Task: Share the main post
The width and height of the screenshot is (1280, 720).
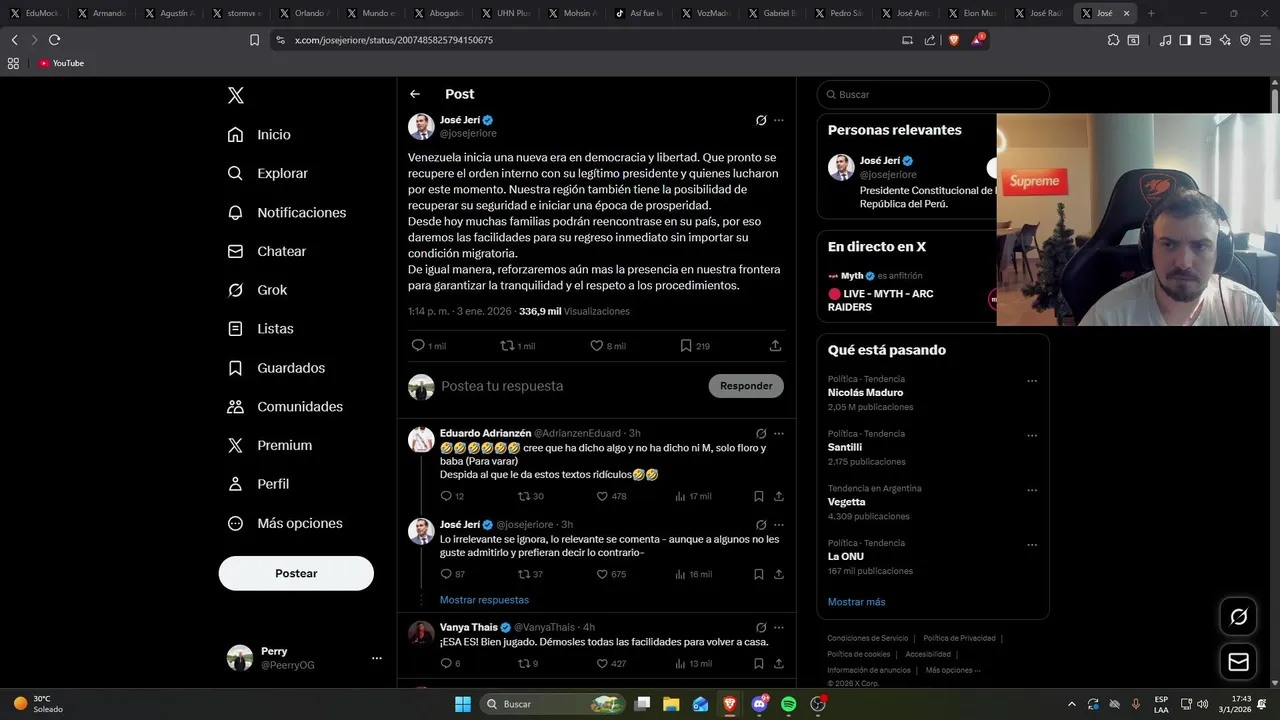Action: pyautogui.click(x=775, y=345)
